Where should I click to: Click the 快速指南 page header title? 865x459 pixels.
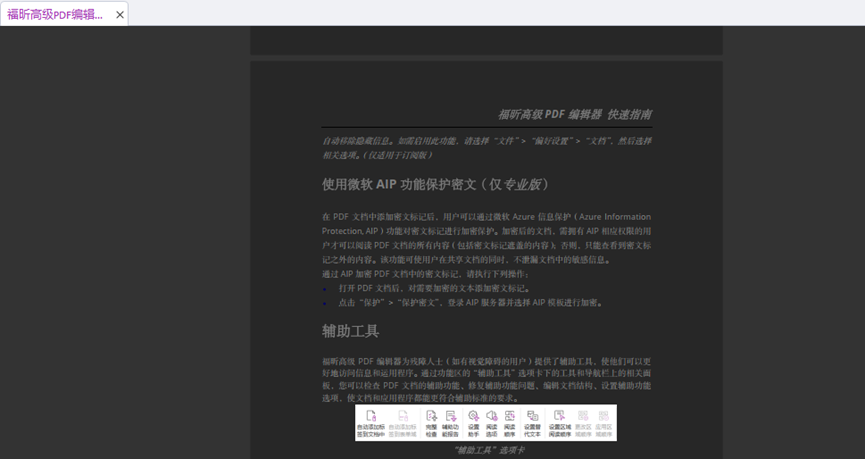coord(574,114)
